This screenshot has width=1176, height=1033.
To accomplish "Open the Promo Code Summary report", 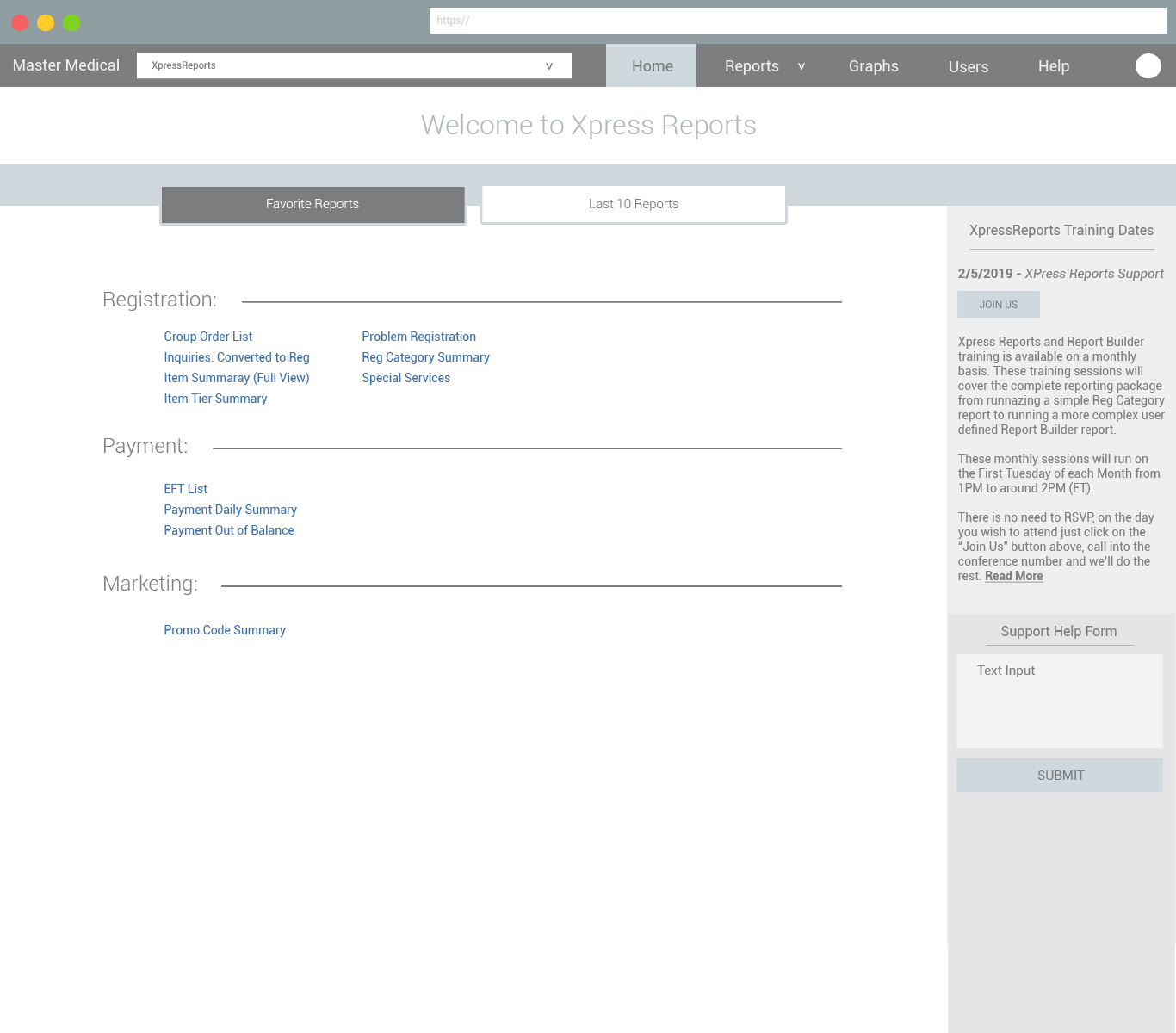I will 225,630.
